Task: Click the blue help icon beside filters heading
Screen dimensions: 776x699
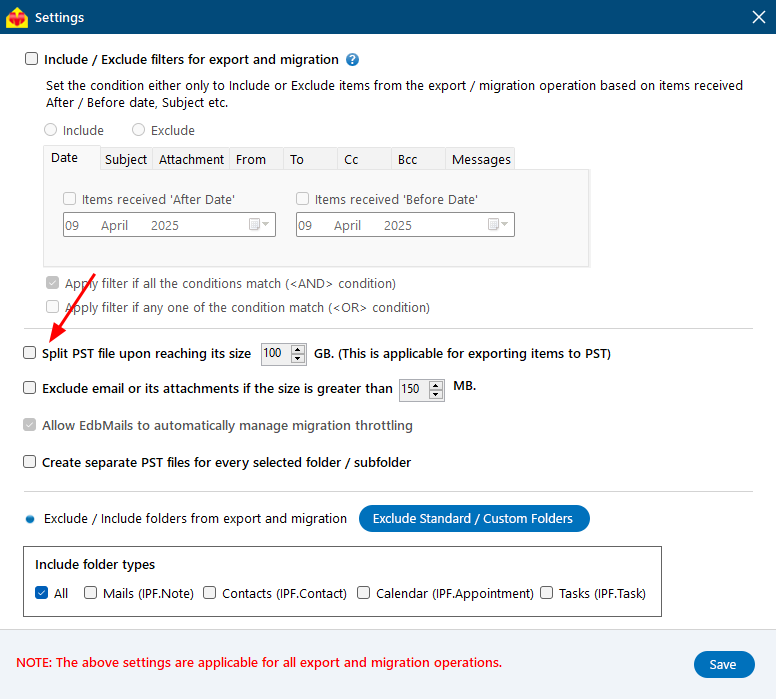Action: pyautogui.click(x=352, y=60)
